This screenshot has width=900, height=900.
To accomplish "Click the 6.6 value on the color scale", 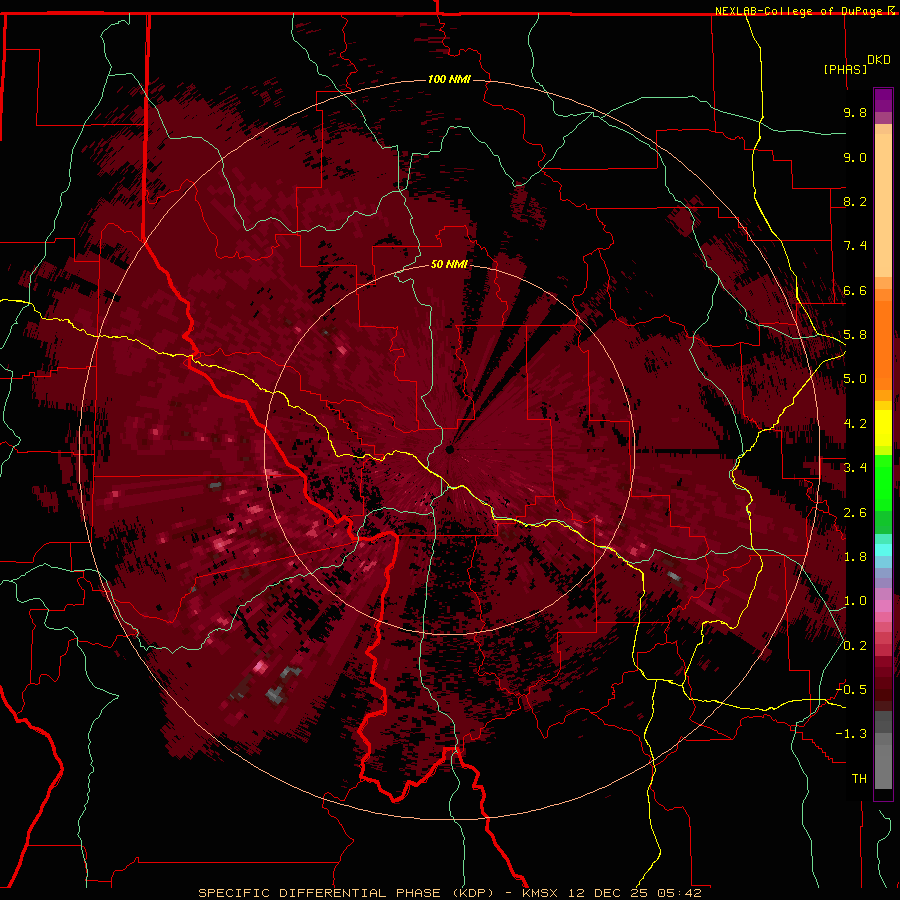I will 855,290.
